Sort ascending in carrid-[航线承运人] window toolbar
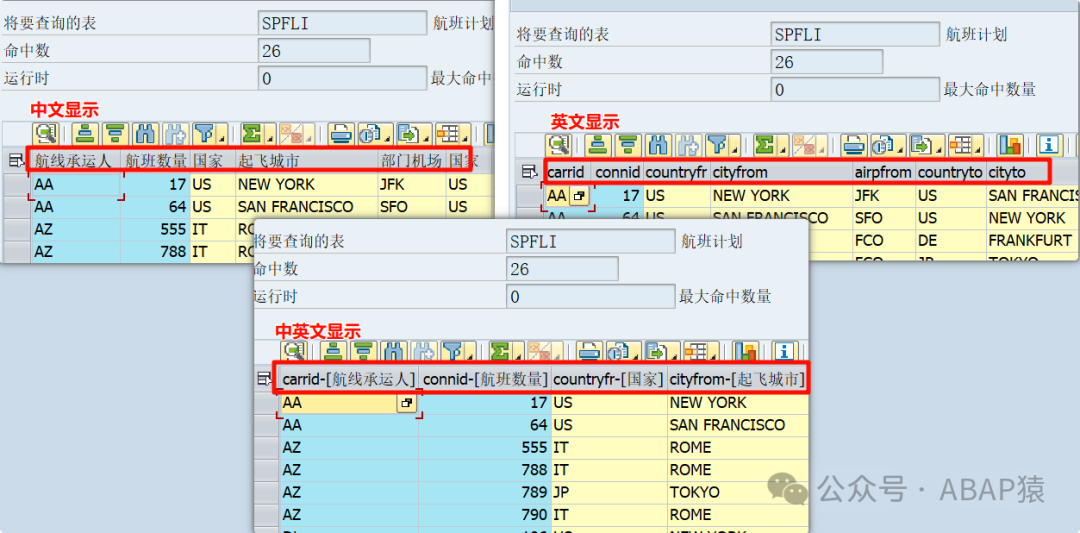 click(x=333, y=352)
